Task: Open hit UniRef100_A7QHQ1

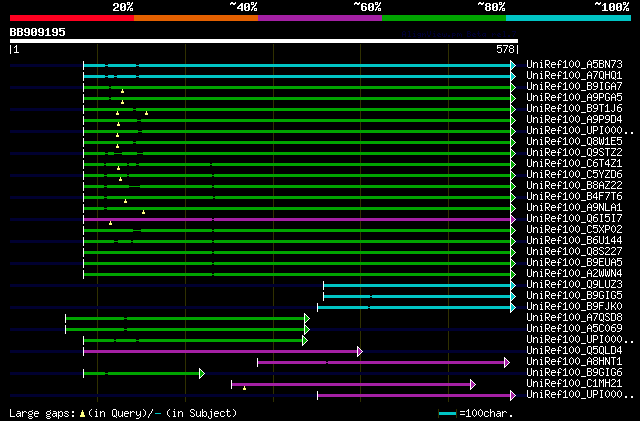Action: point(574,76)
